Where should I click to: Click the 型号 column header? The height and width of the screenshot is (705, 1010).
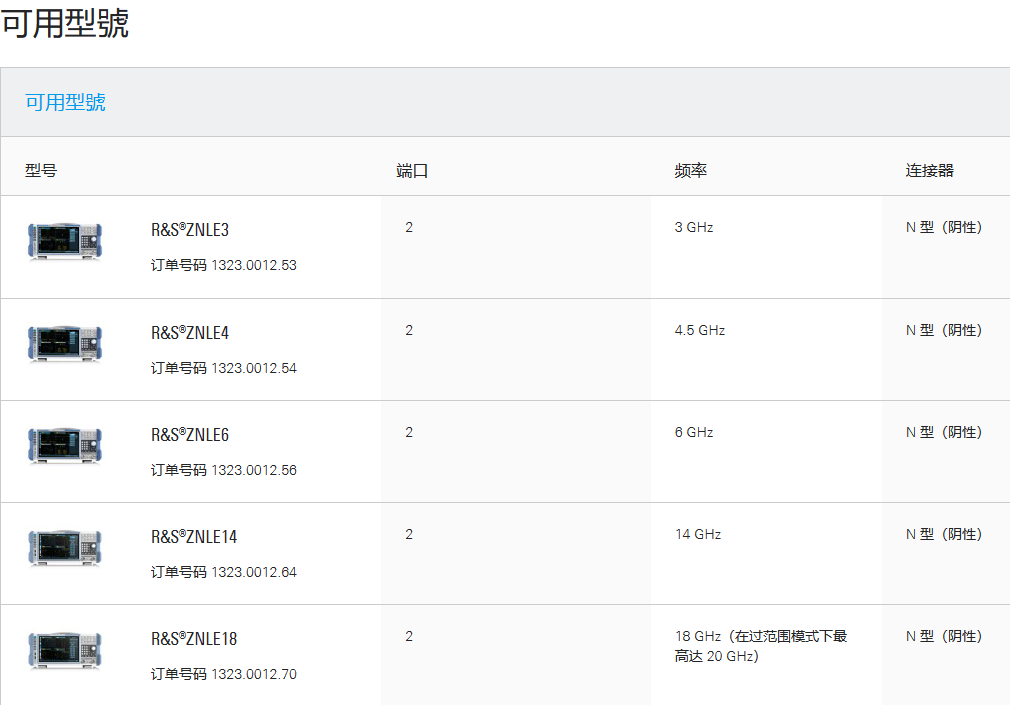coord(41,171)
